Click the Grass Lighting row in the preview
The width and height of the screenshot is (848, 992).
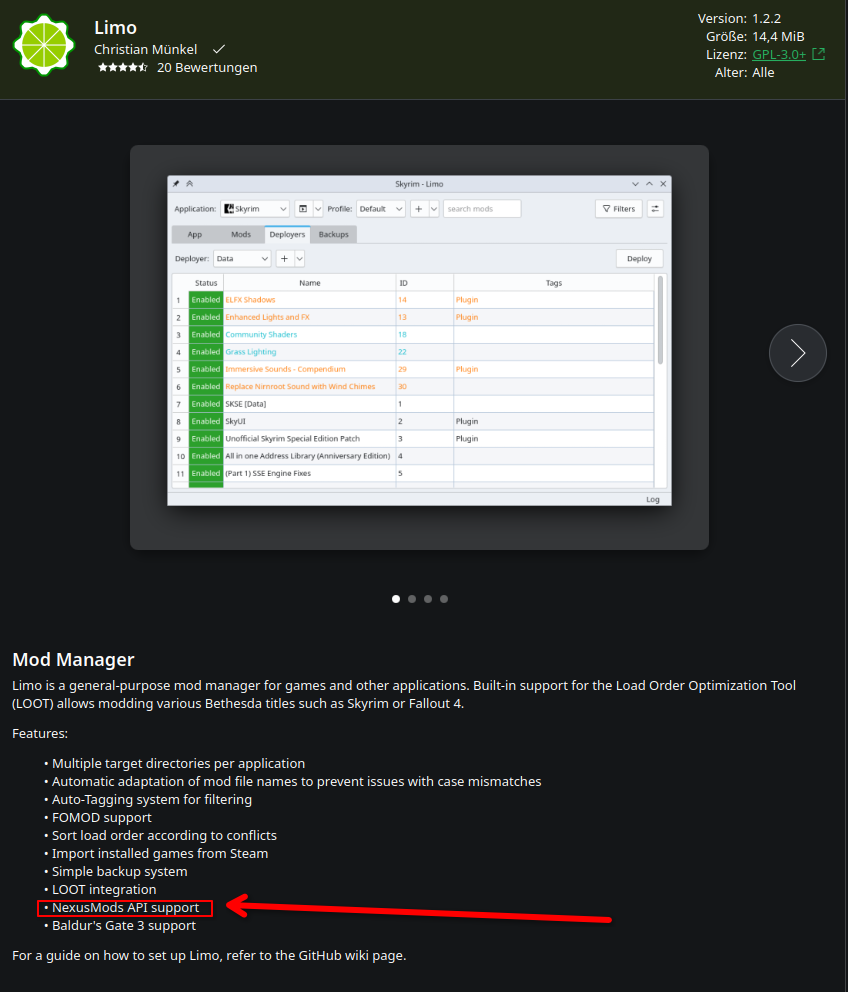pyautogui.click(x=413, y=352)
